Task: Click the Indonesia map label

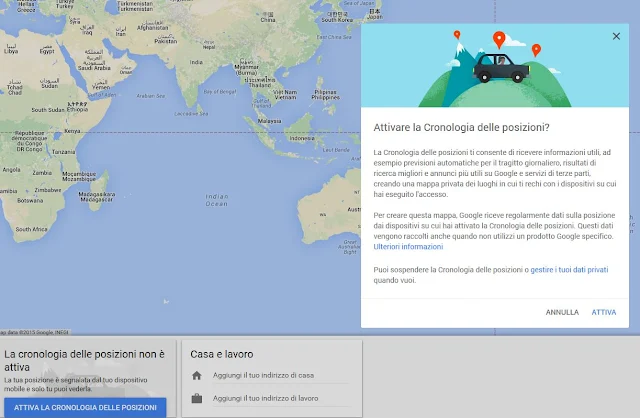Action: (302, 138)
